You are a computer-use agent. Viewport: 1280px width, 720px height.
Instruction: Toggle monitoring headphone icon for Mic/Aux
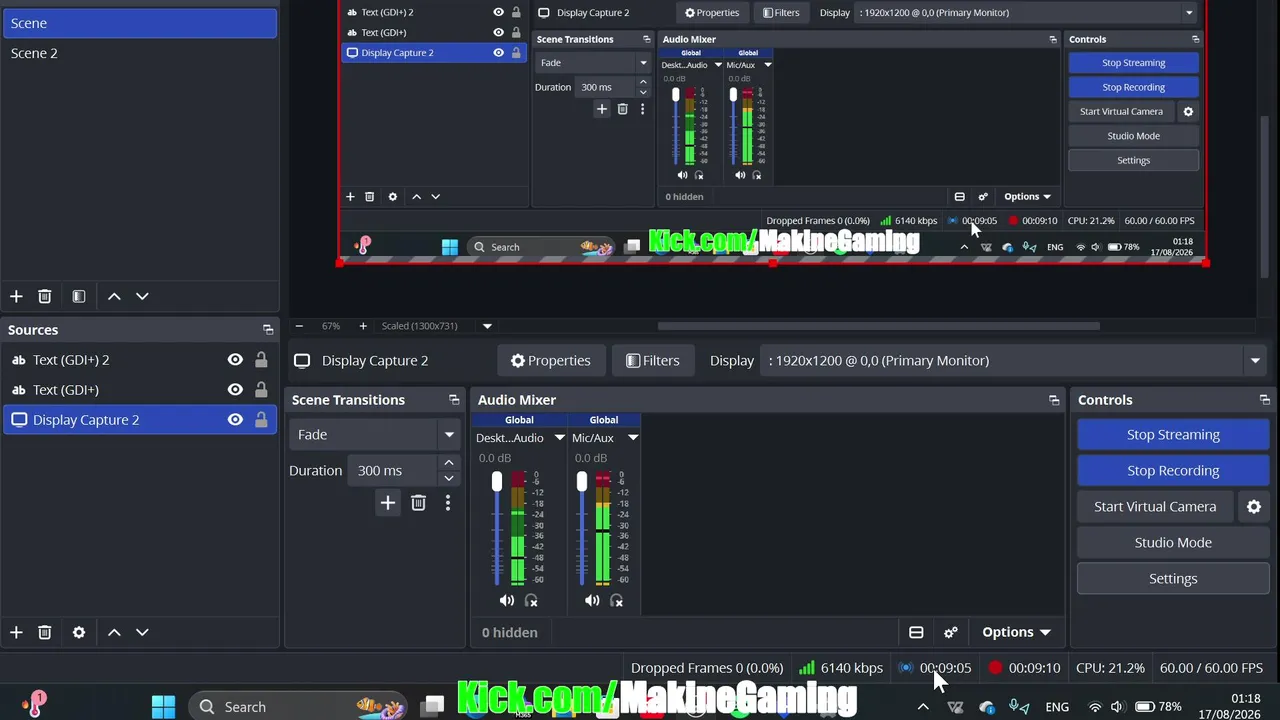[616, 601]
